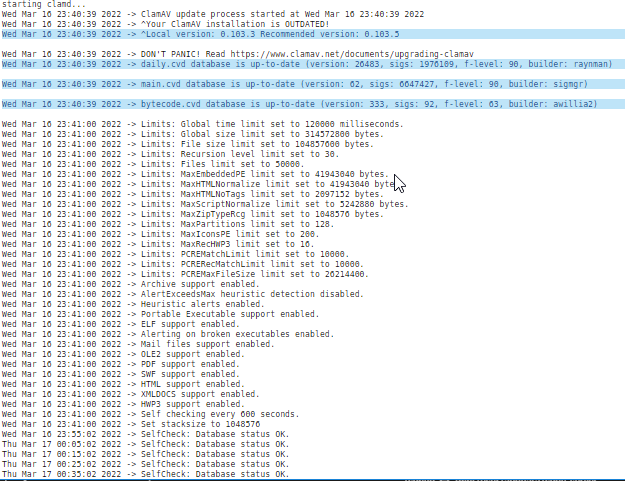Click the 'PCRERecMatchLimit limit set' line
625x481 pixels.
click(x=183, y=264)
